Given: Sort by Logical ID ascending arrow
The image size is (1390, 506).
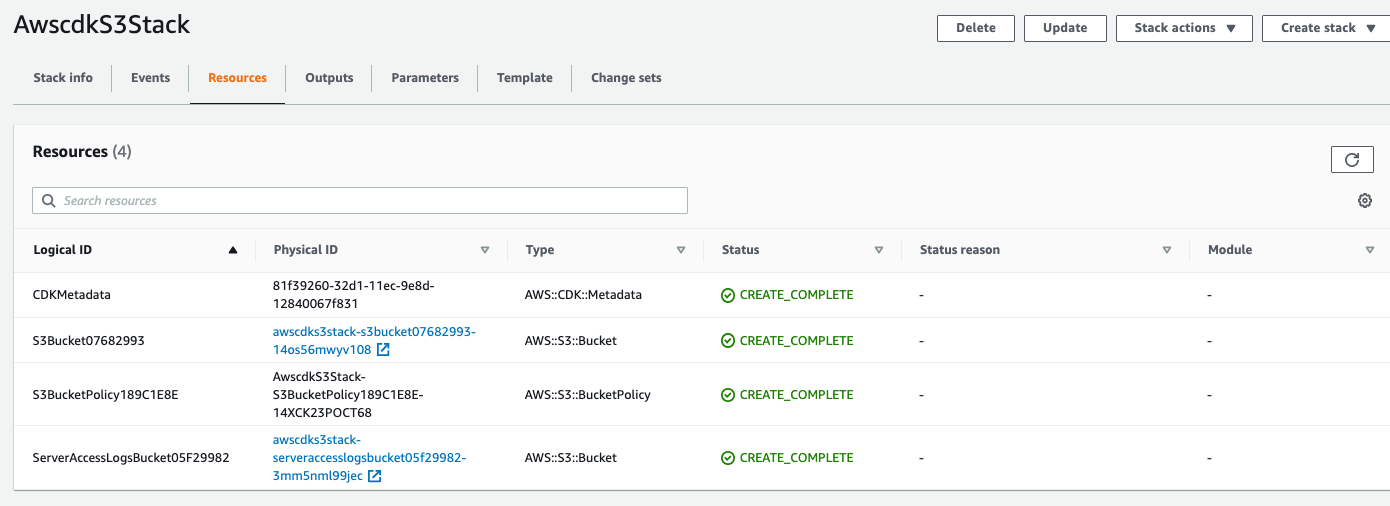Looking at the screenshot, I should coord(233,250).
